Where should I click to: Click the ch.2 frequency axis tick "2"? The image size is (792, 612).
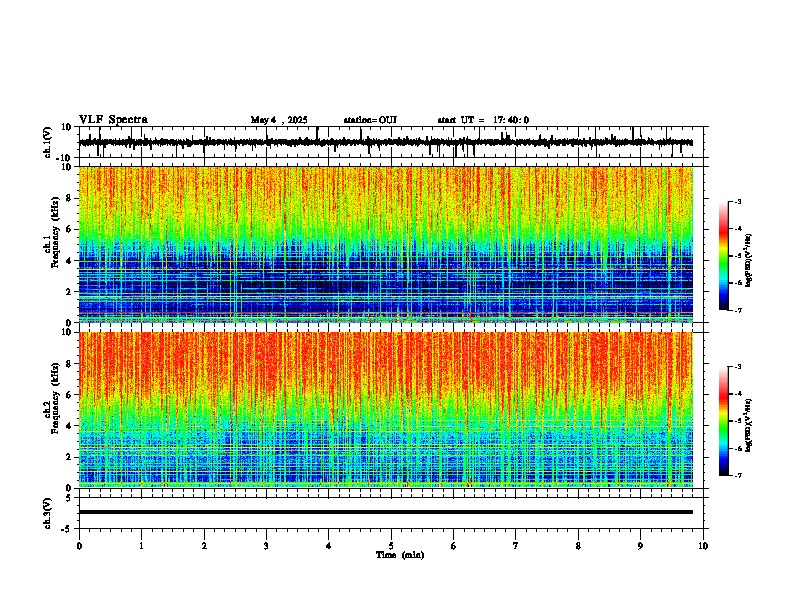69,457
